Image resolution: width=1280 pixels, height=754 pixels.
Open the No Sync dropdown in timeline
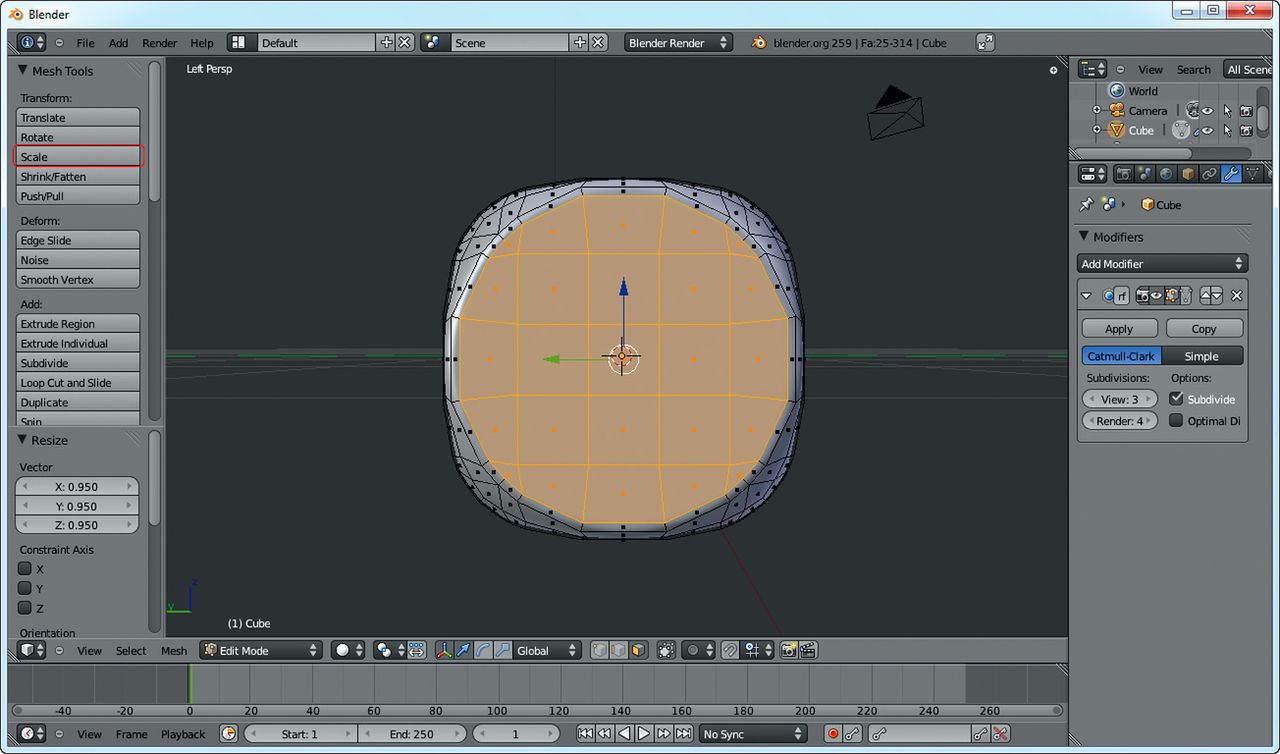point(753,734)
